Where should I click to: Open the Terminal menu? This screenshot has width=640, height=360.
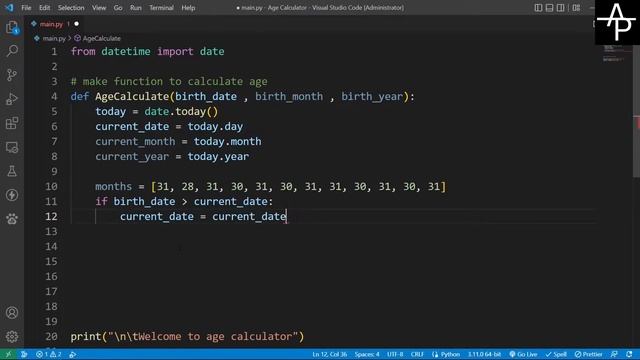[161, 8]
